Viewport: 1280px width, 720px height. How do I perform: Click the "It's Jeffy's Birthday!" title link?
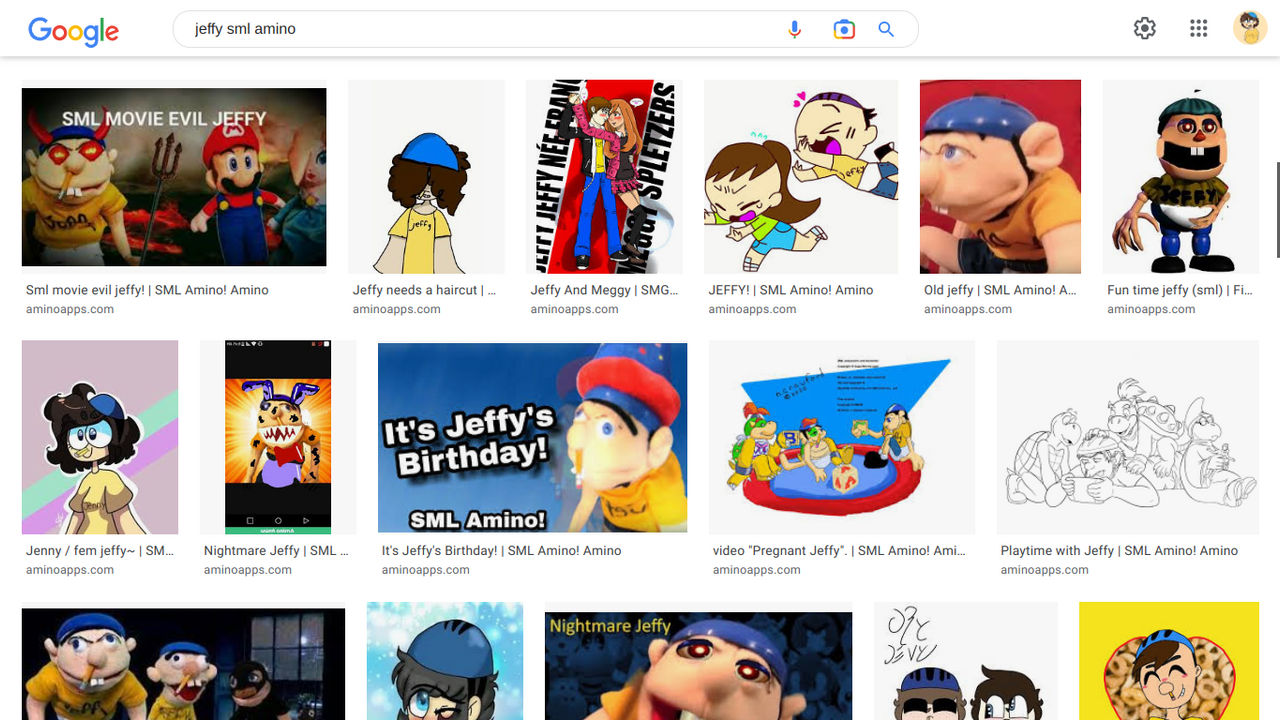tap(501, 551)
